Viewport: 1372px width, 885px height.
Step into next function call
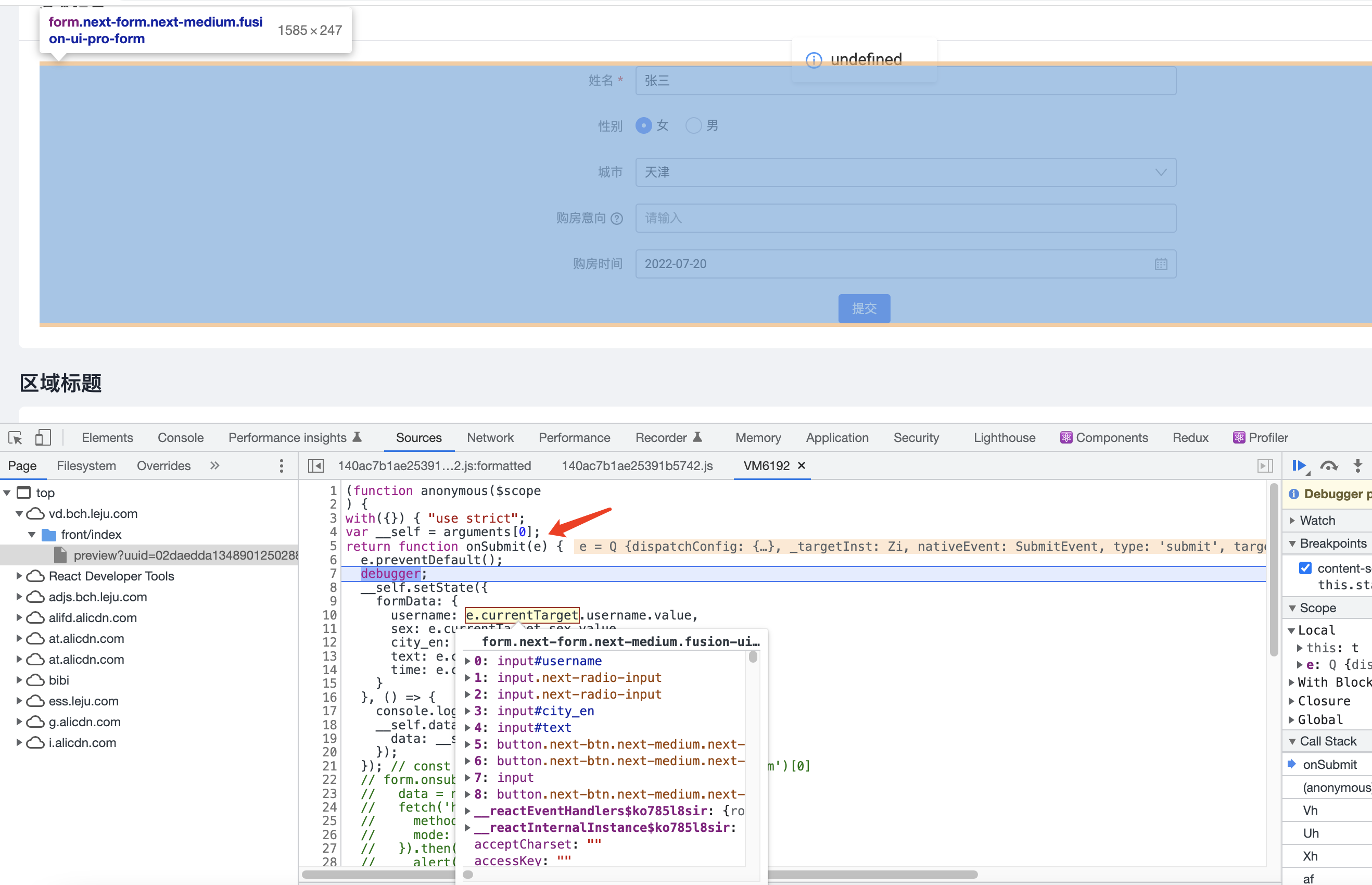[x=1357, y=466]
